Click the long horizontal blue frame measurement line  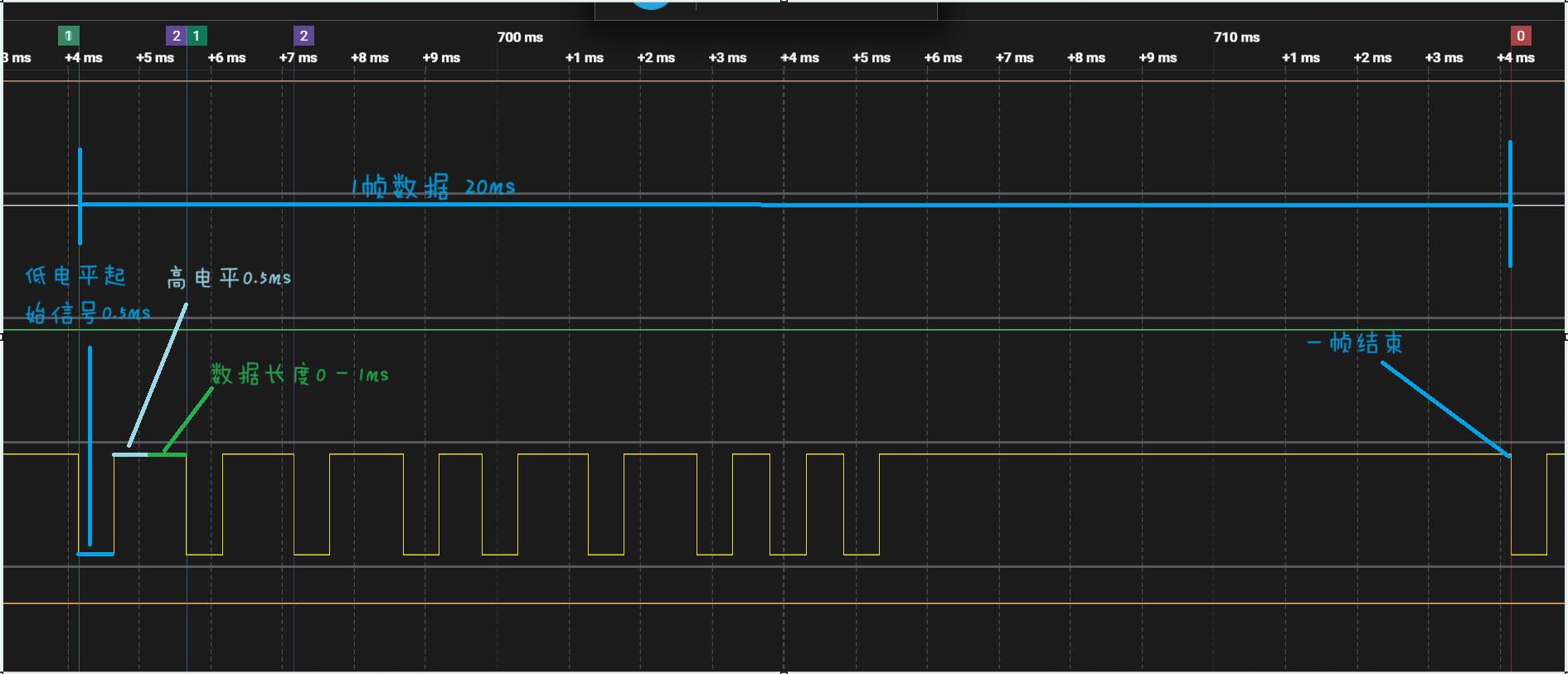[794, 204]
